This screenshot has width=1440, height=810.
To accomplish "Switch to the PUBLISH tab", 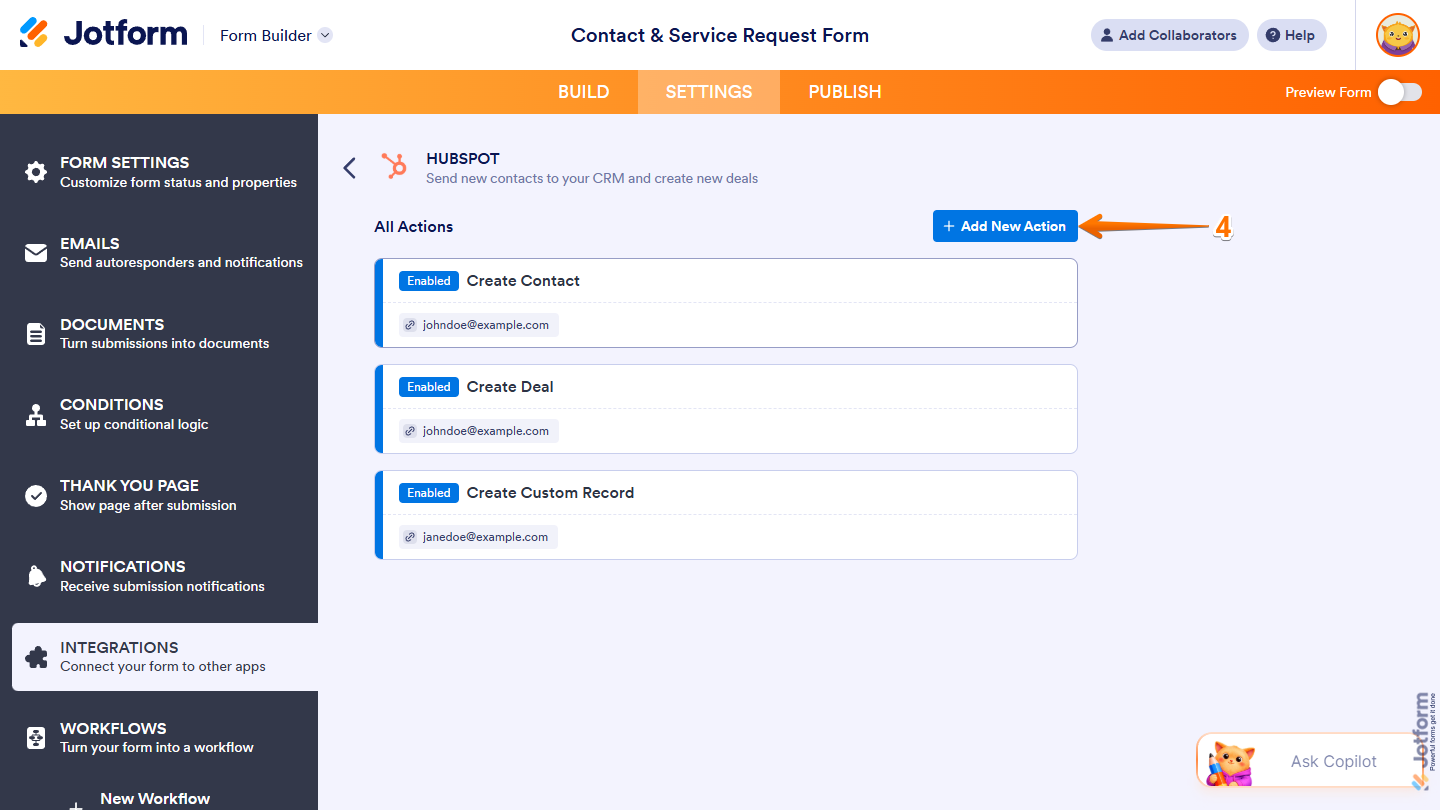I will click(x=845, y=92).
